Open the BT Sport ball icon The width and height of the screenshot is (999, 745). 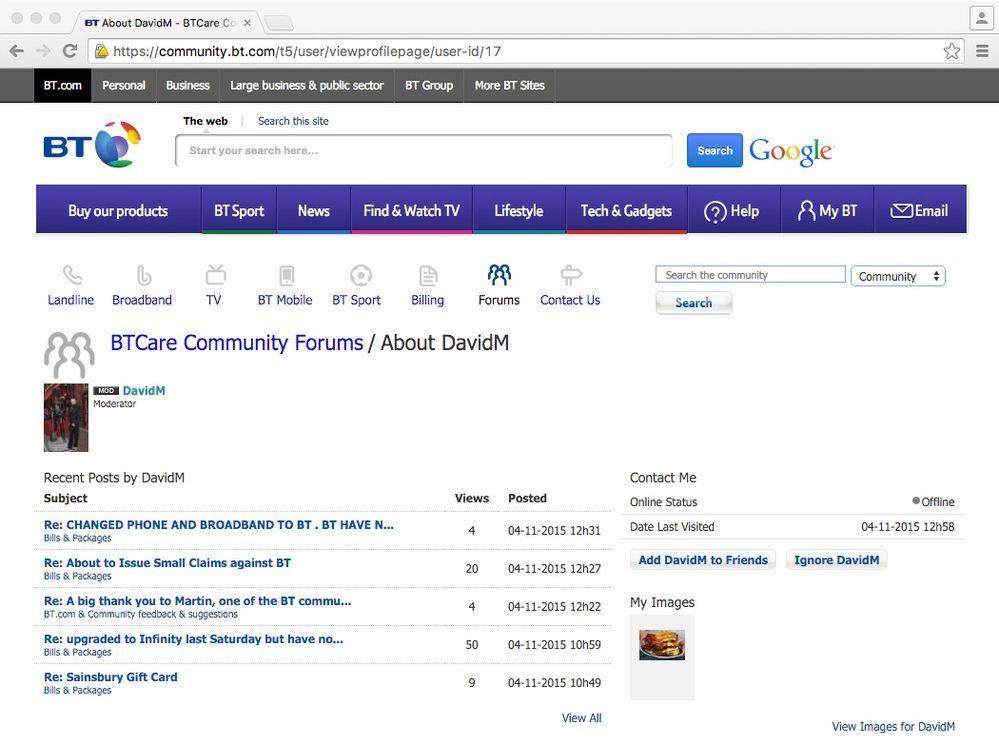tap(361, 275)
